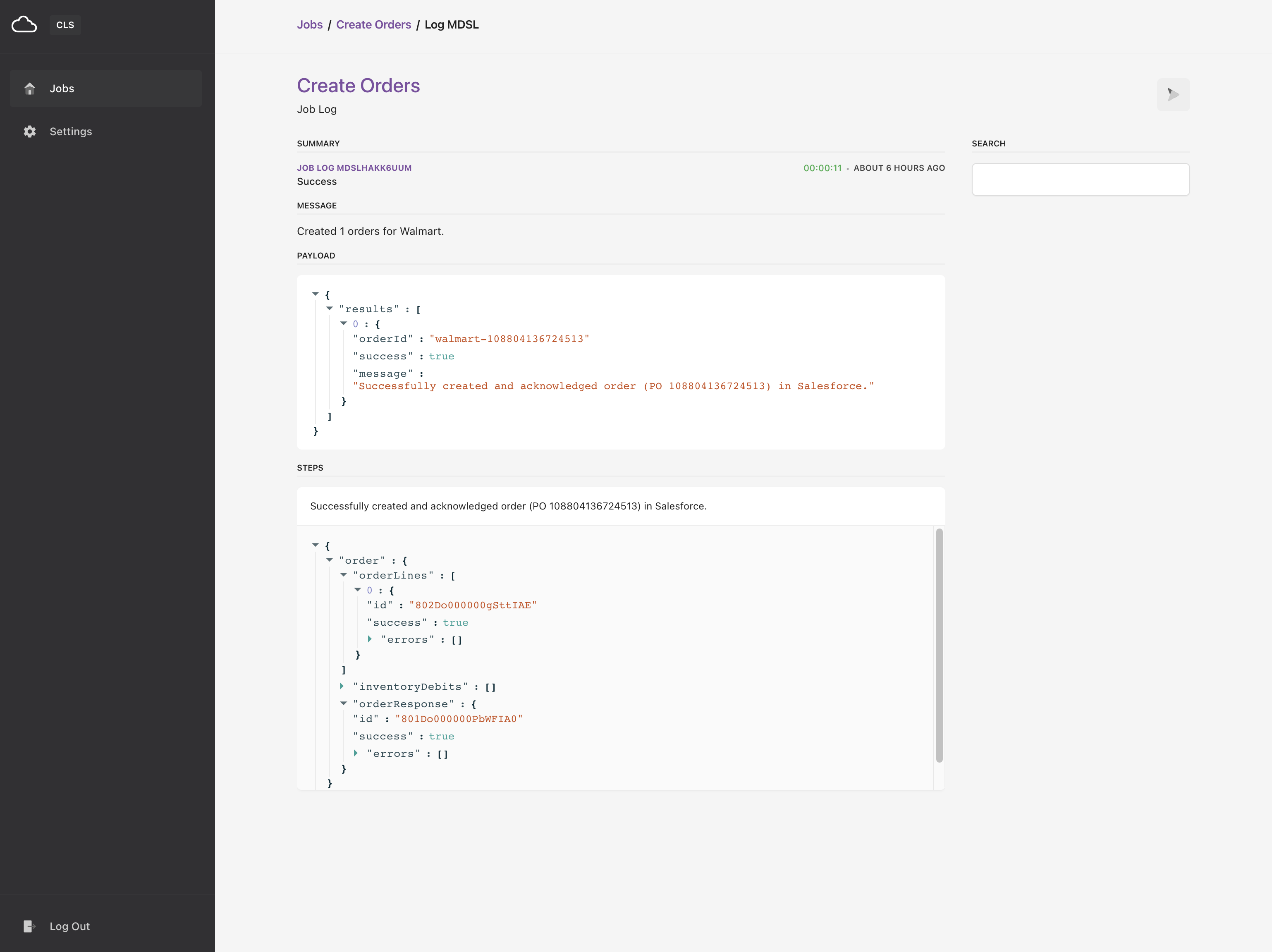
Task: Collapse the order object in steps
Action: pyautogui.click(x=330, y=560)
